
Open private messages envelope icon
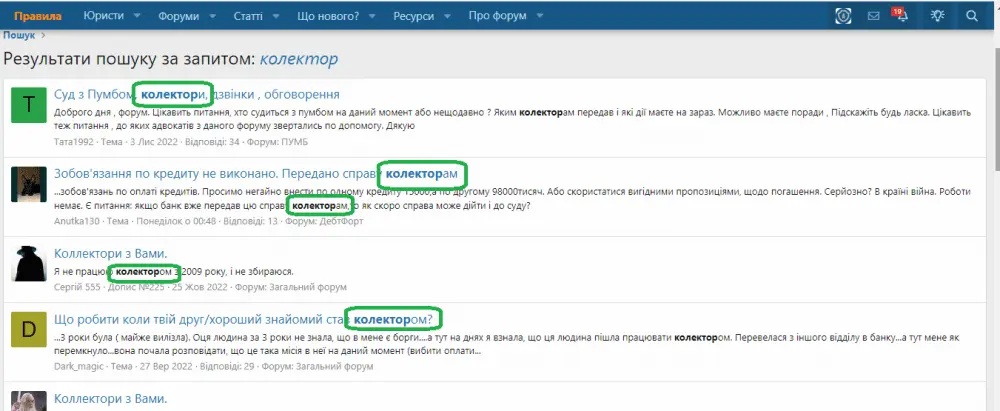pos(873,16)
